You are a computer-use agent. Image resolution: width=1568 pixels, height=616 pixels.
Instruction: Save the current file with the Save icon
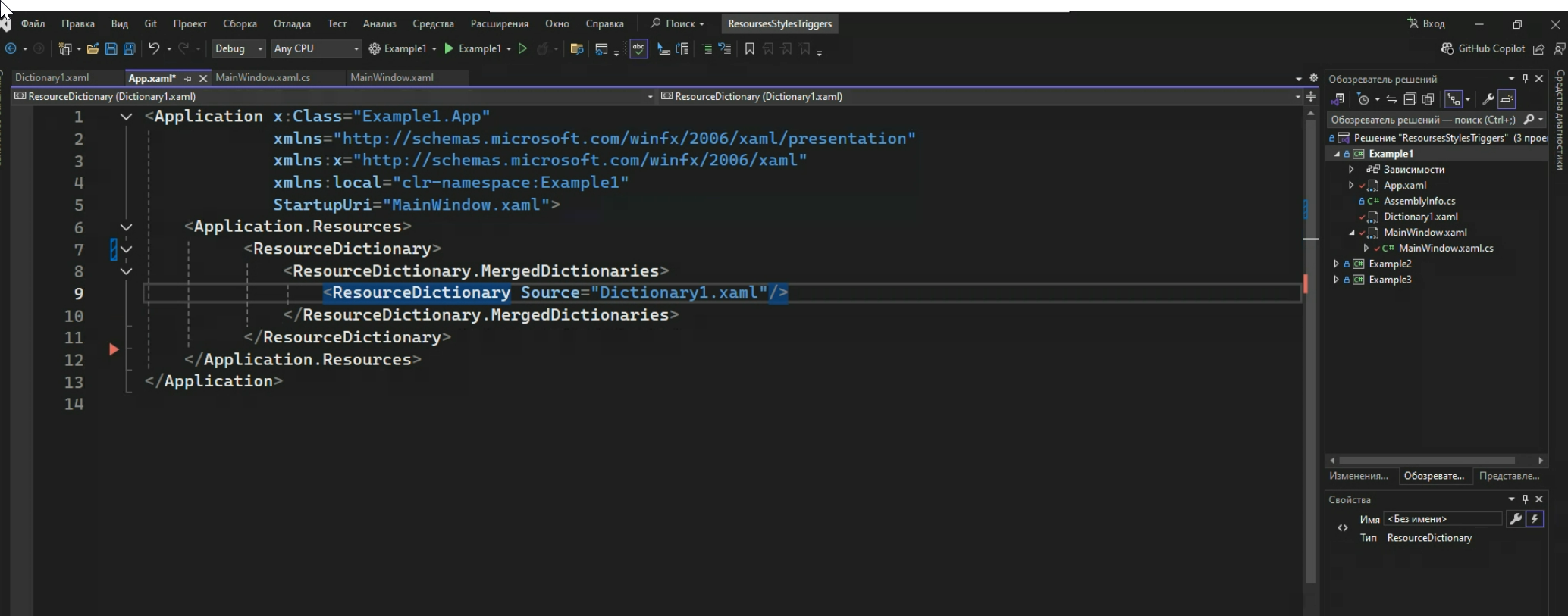coord(111,48)
